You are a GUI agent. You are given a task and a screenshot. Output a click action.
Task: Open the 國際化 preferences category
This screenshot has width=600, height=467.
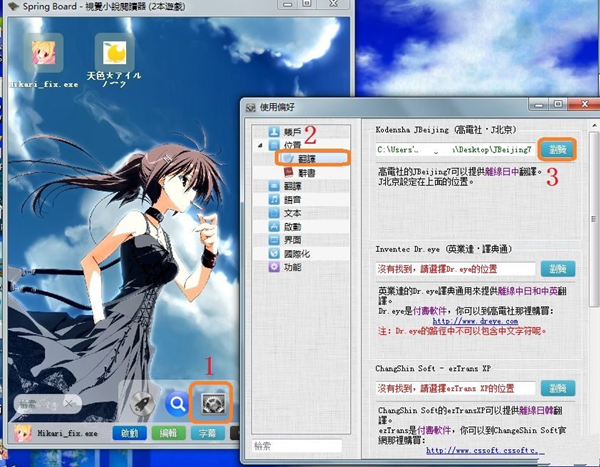tap(297, 254)
